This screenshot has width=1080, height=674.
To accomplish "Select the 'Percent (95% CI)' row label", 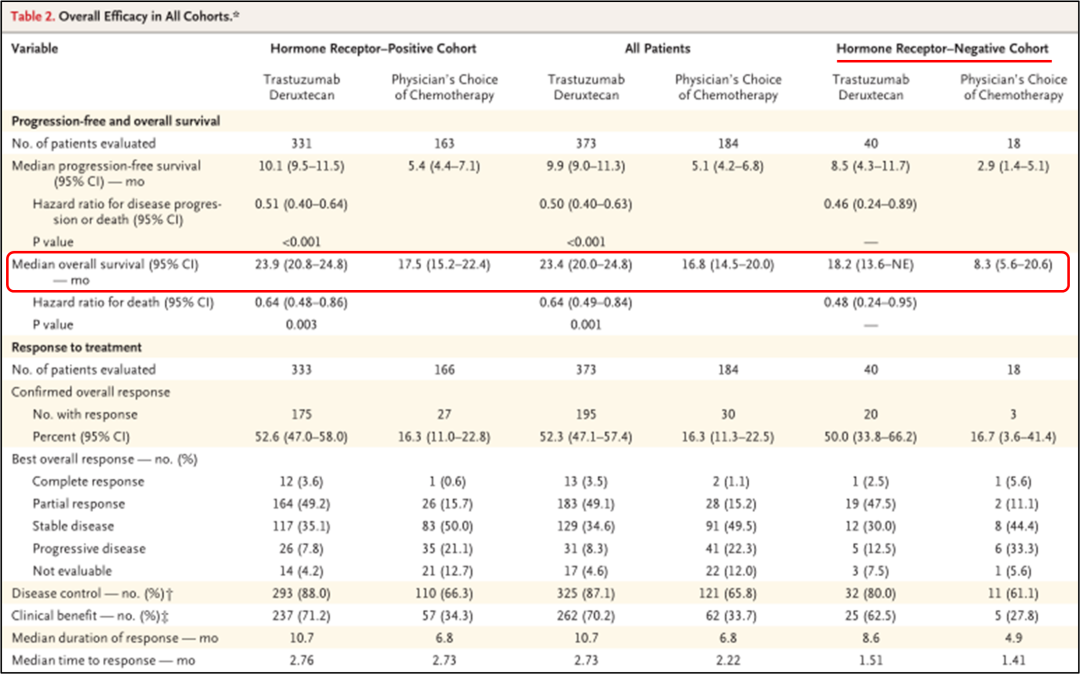I will point(83,437).
